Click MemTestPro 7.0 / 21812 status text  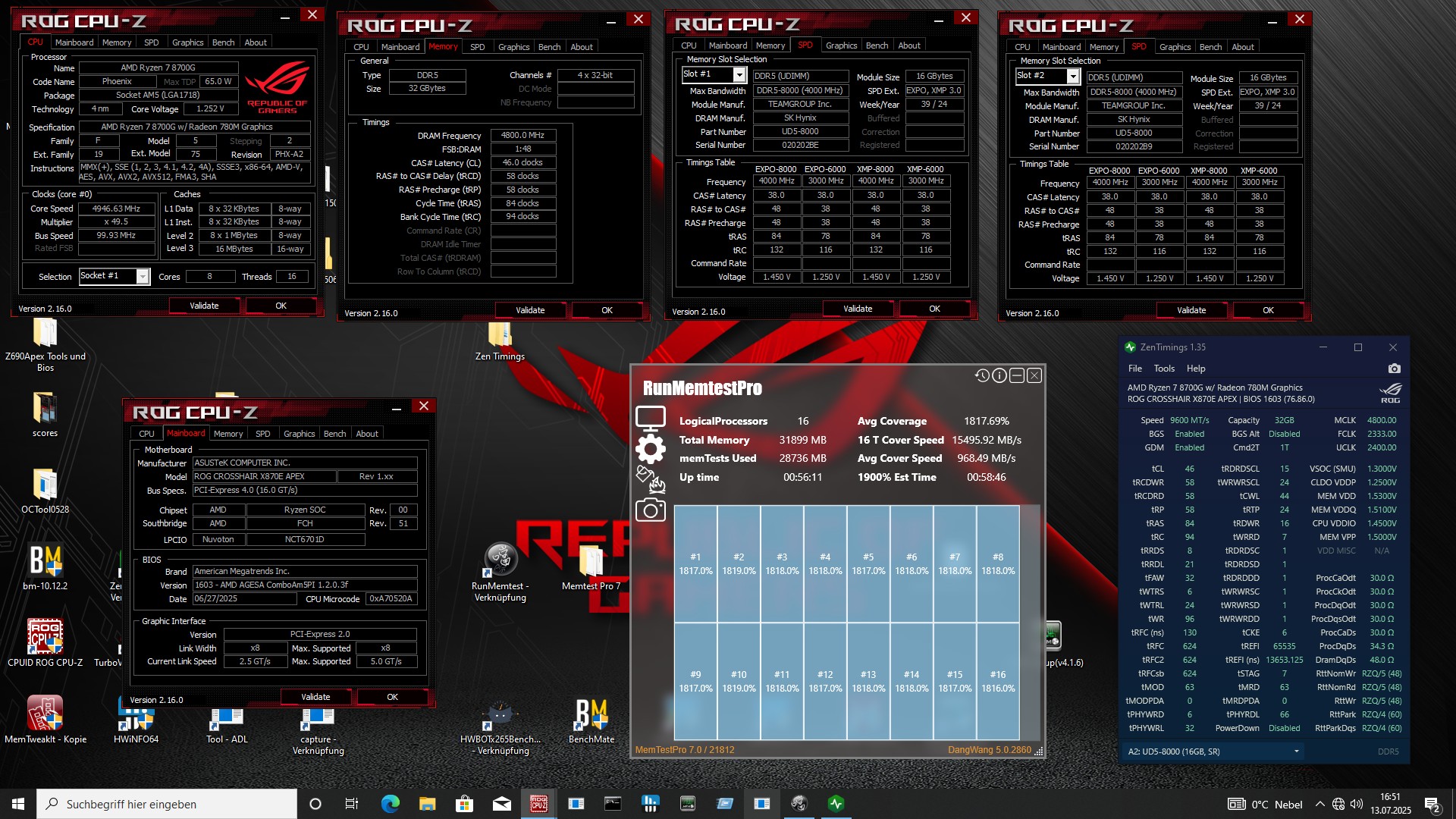[685, 749]
